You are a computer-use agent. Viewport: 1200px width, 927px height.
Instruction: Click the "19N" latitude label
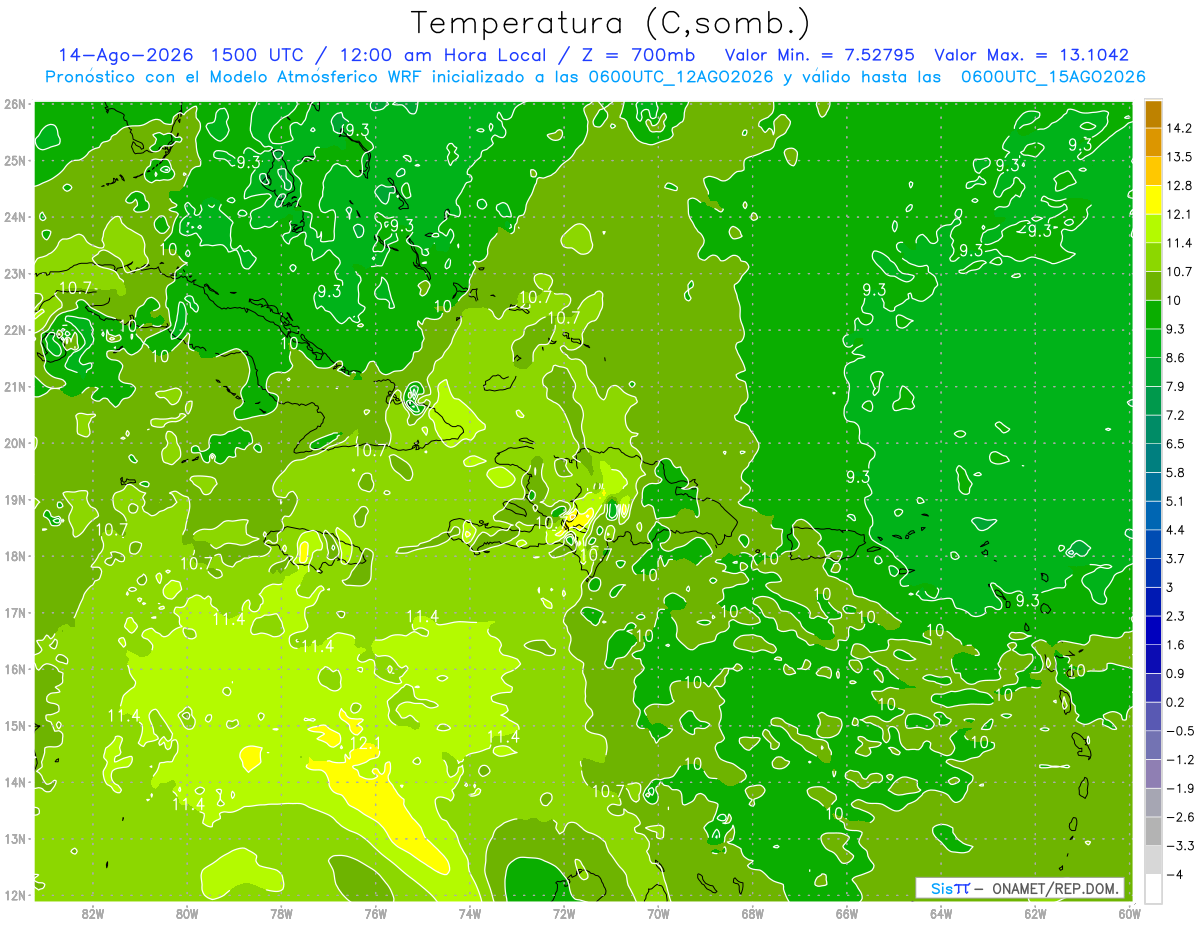[x=15, y=499]
